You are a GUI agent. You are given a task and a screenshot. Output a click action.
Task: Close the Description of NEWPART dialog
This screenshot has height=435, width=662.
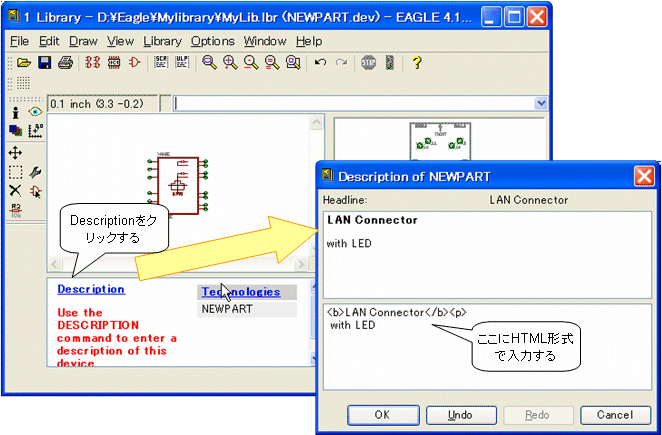[644, 176]
